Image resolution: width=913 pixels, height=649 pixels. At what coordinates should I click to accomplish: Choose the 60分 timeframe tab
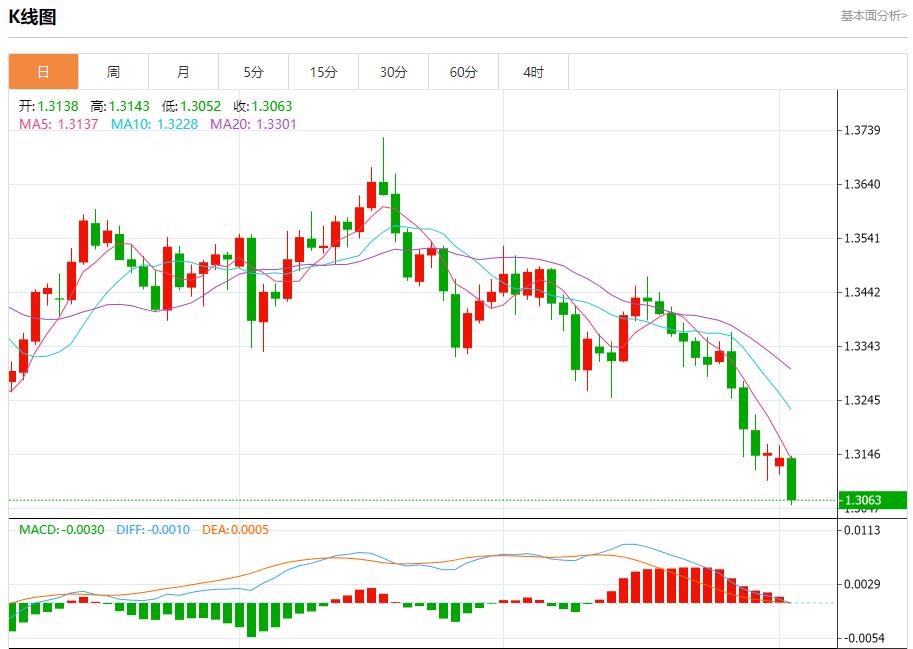pyautogui.click(x=463, y=72)
